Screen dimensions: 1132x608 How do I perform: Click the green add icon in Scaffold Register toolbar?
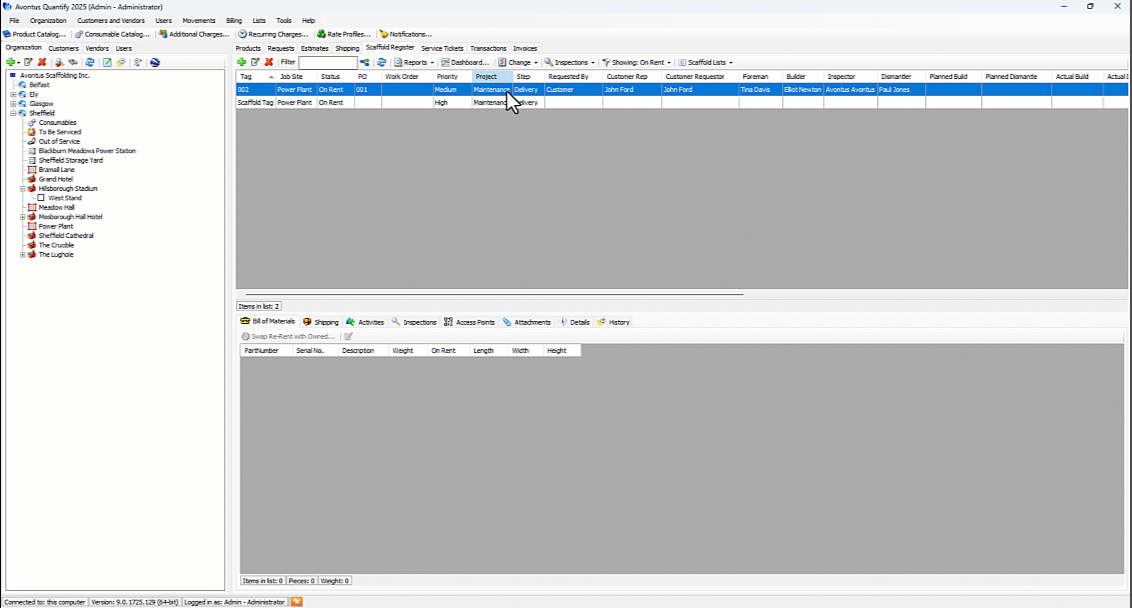(241, 62)
